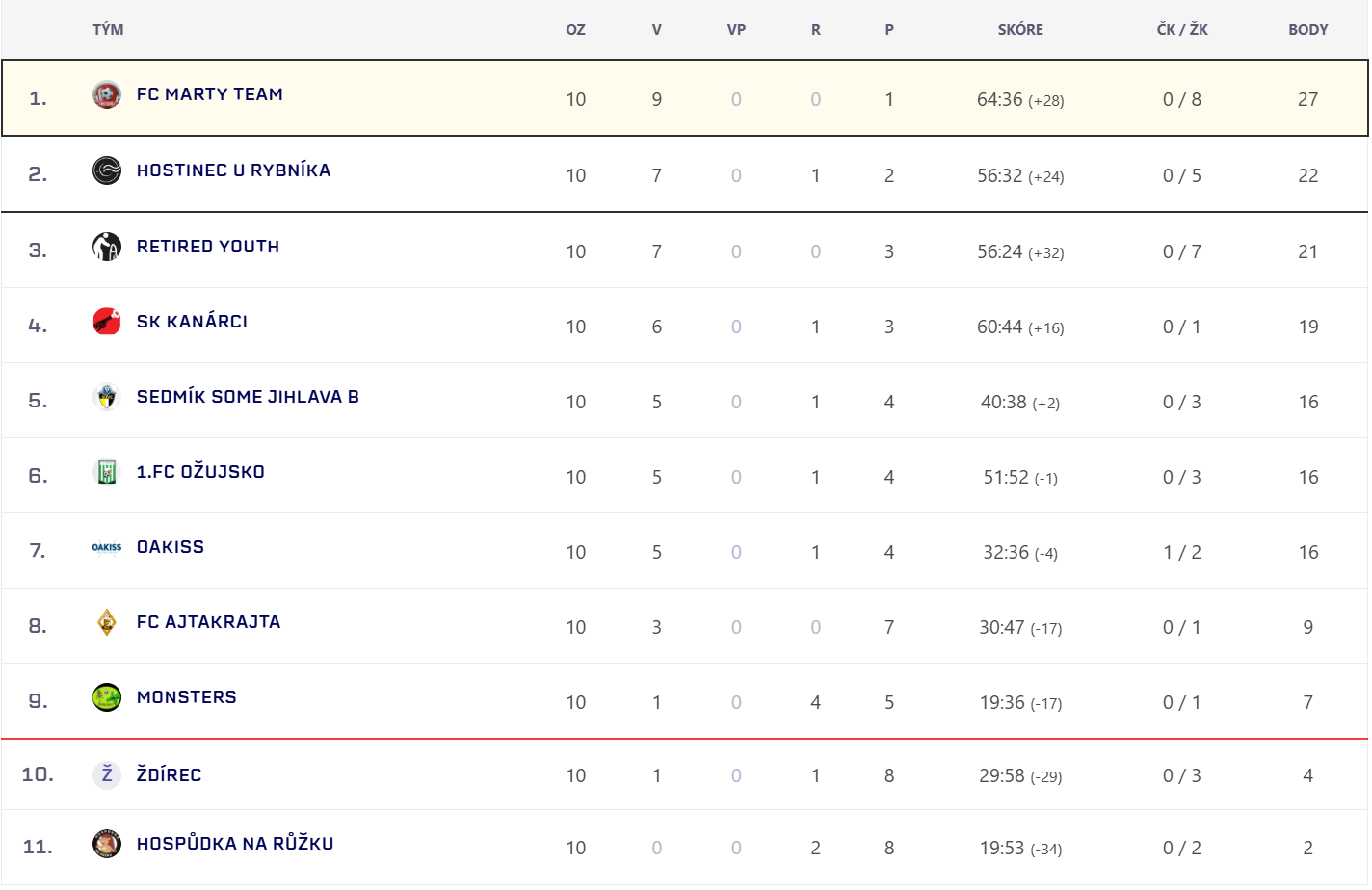Click the Oakiss team logo

click(x=107, y=547)
